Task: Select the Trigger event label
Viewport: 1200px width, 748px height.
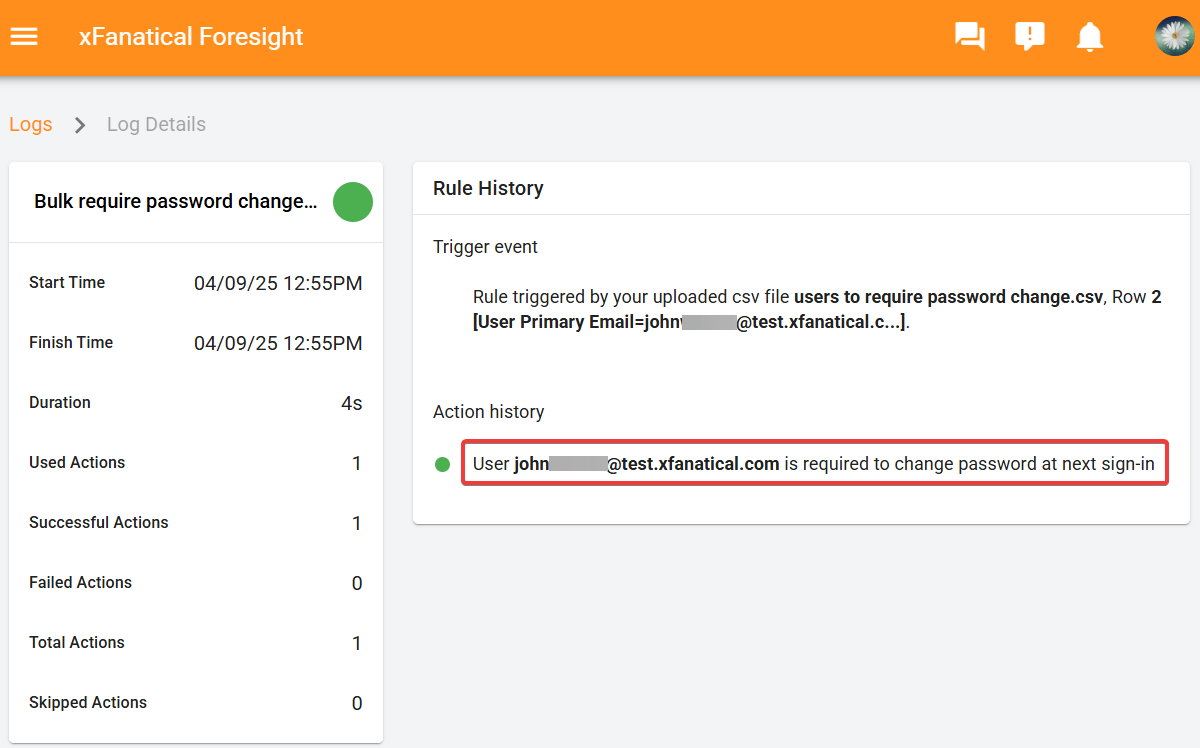Action: click(x=485, y=247)
